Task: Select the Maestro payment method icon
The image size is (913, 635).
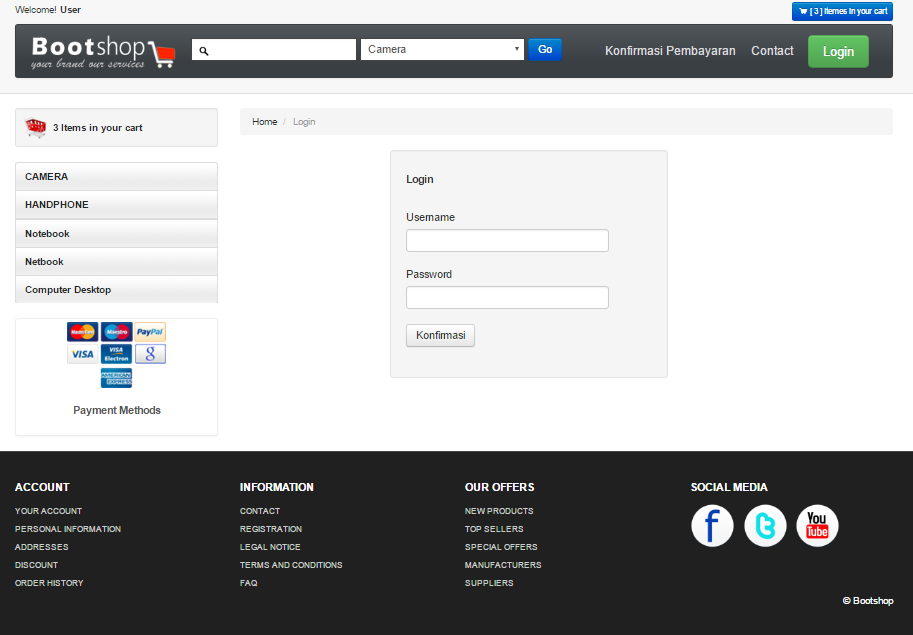Action: [116, 331]
